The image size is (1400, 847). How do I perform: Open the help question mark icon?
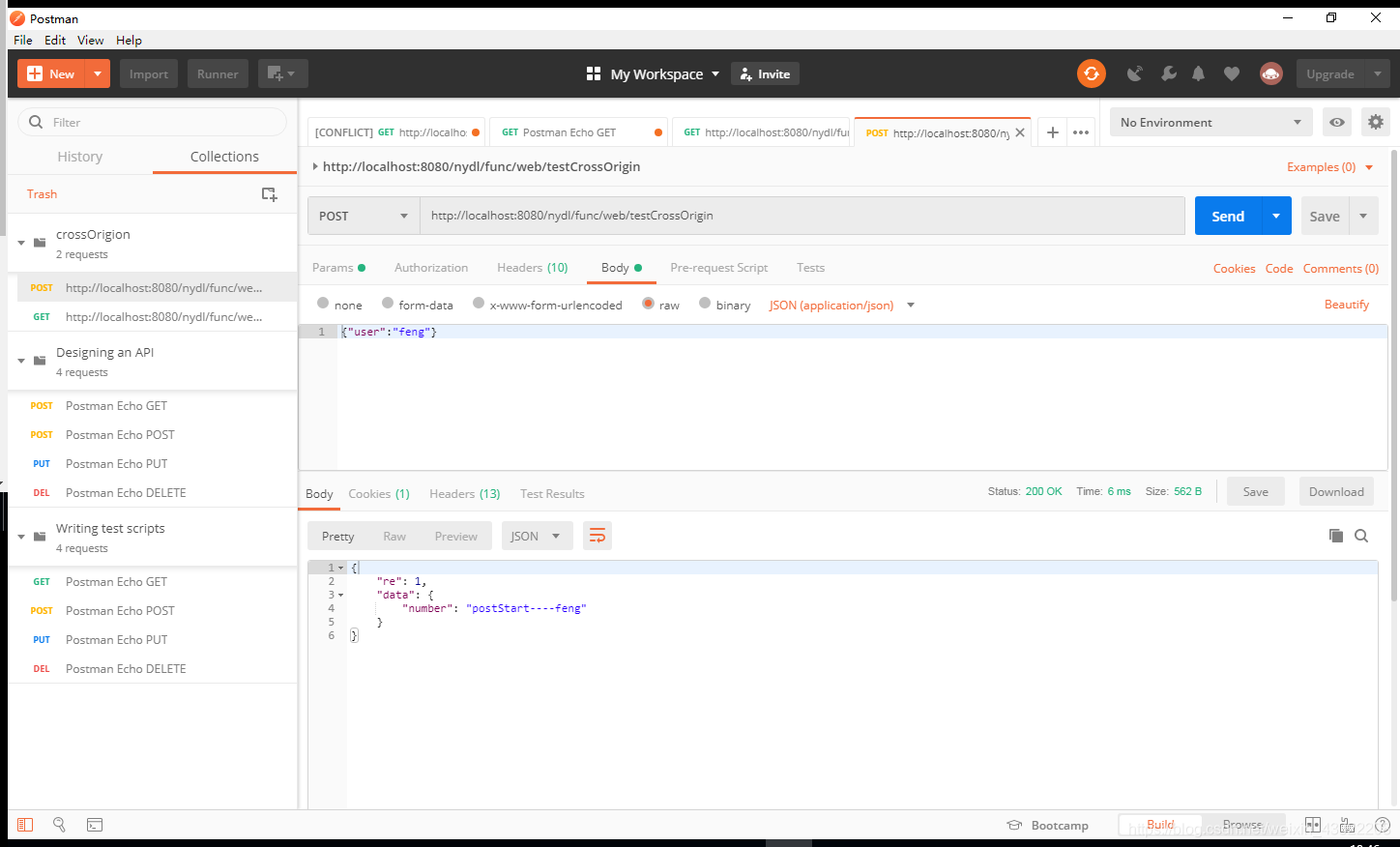pos(1383,825)
